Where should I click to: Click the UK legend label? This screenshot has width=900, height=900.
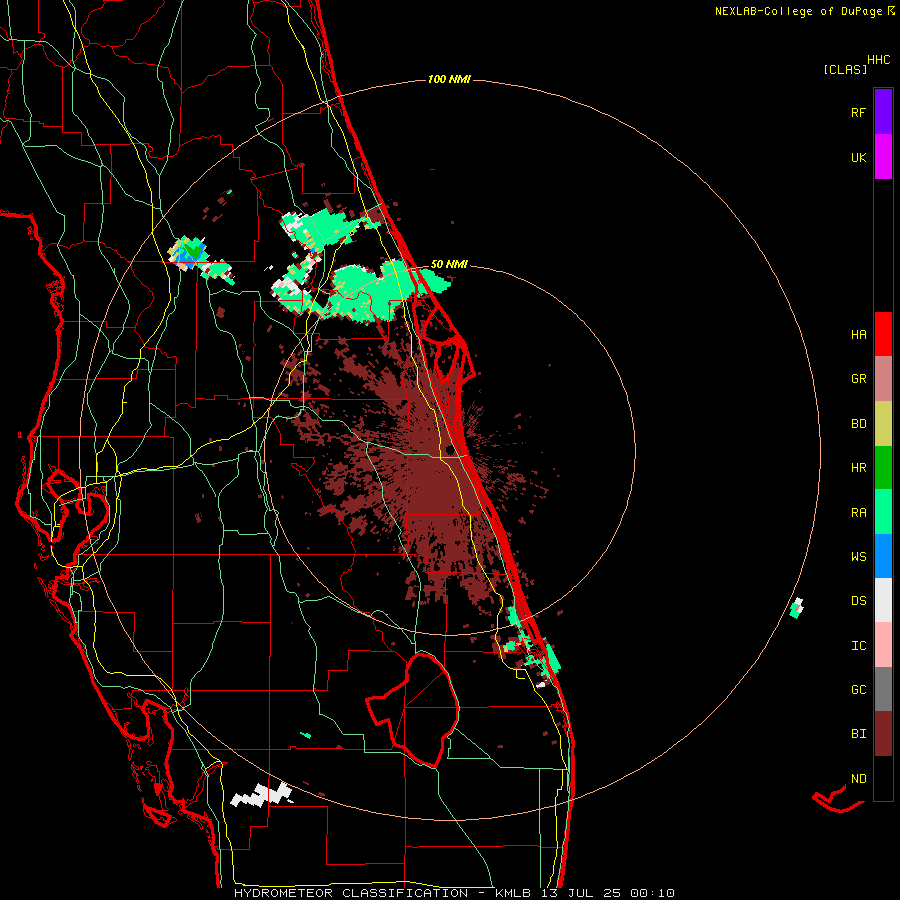[x=858, y=157]
